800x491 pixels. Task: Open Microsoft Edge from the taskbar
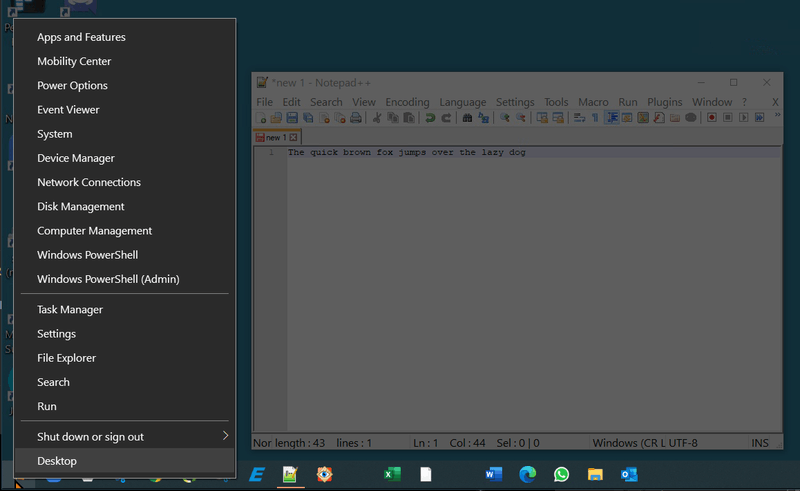click(x=528, y=474)
